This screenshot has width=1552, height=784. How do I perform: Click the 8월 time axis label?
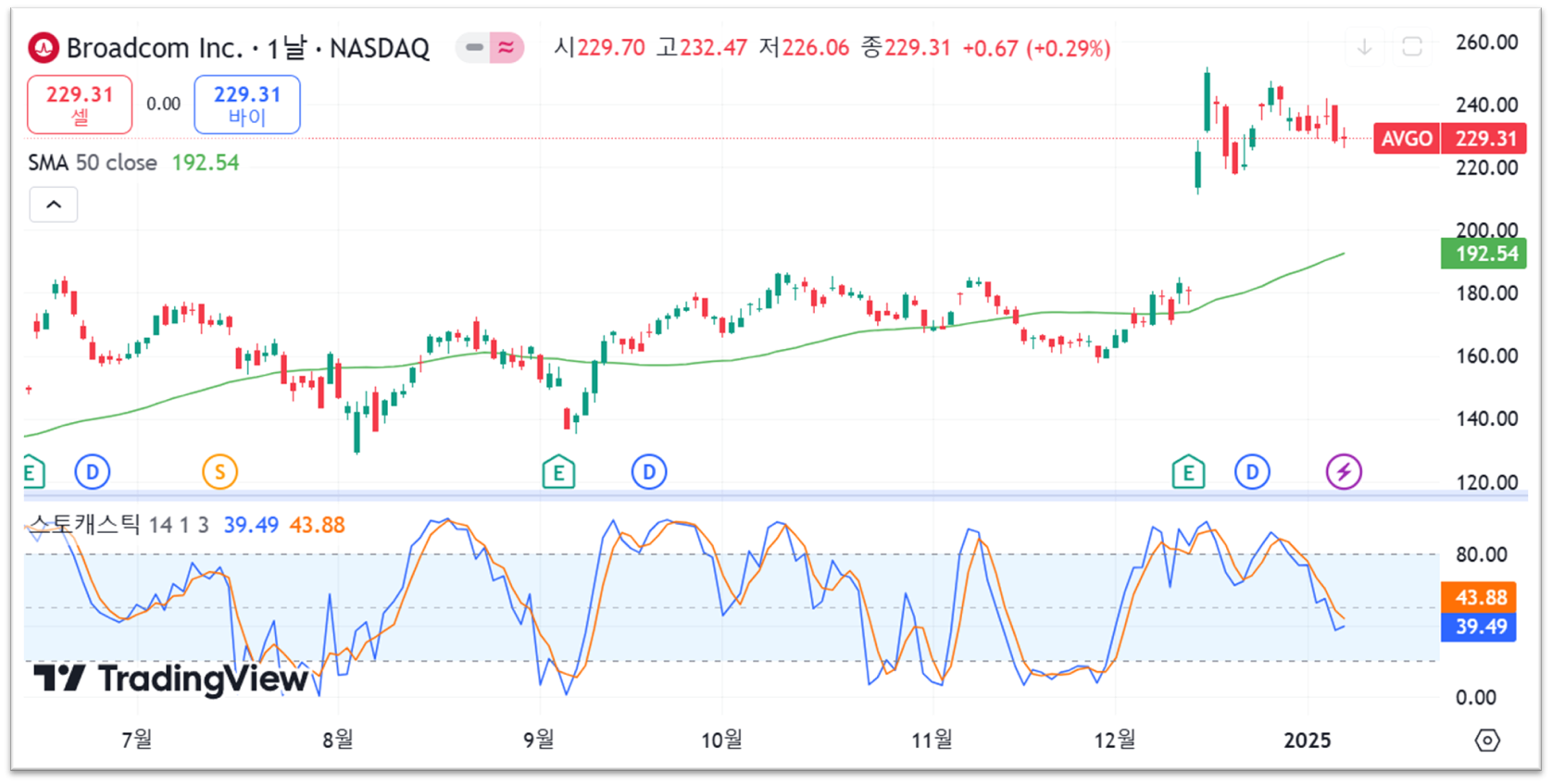coord(338,740)
